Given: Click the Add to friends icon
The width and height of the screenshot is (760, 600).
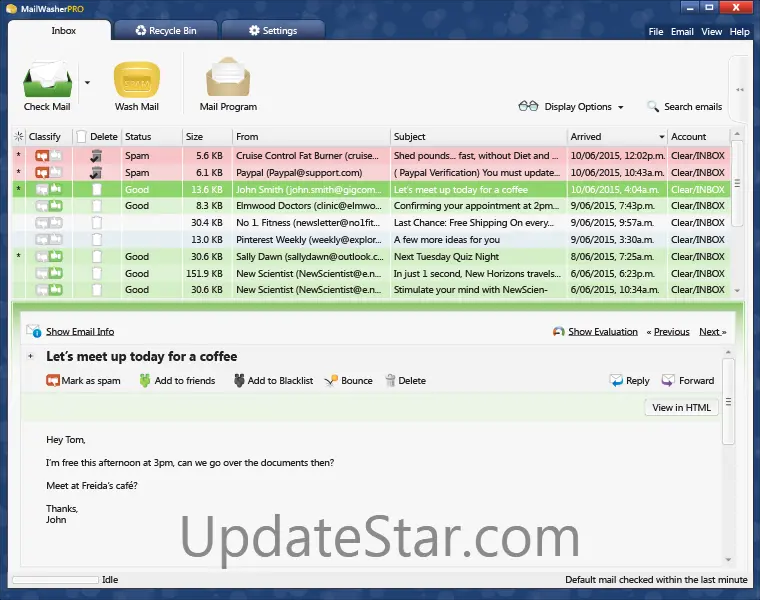Looking at the screenshot, I should point(145,381).
